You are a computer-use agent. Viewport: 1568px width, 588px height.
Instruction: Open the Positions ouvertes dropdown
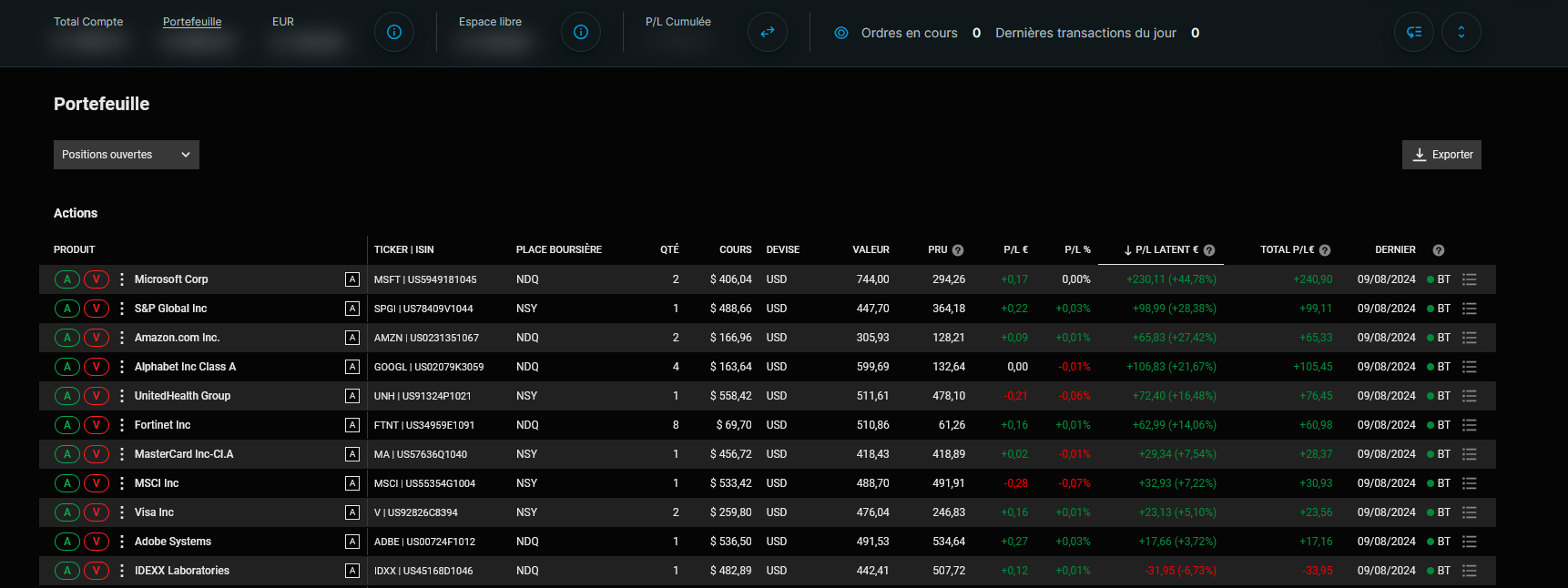pyautogui.click(x=126, y=155)
